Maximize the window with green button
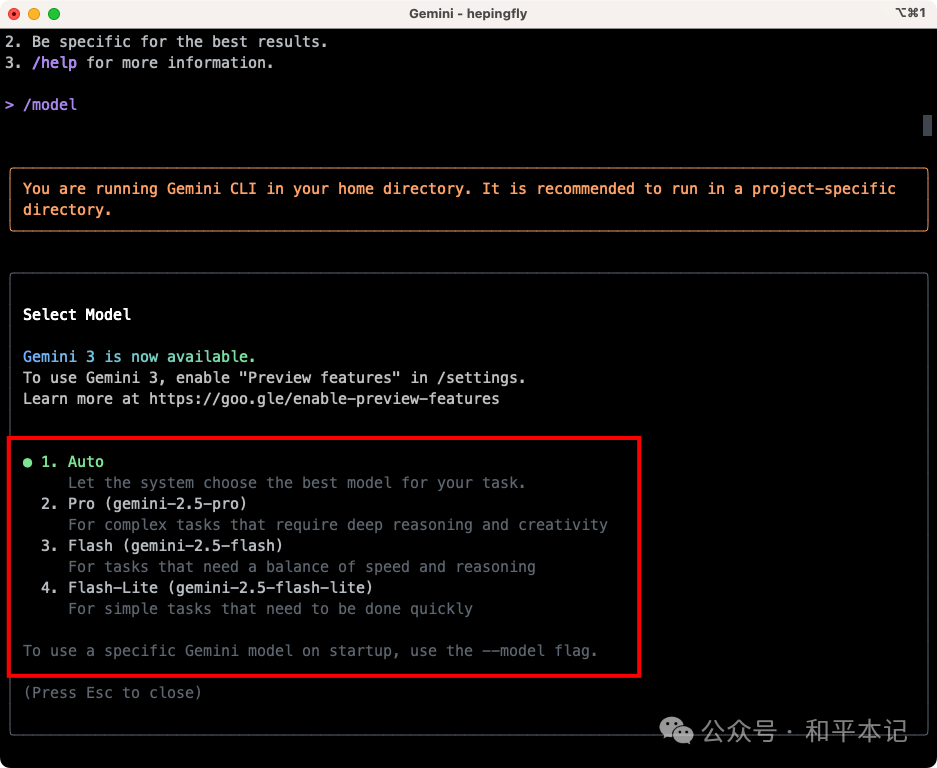The height and width of the screenshot is (768, 937). pyautogui.click(x=54, y=14)
